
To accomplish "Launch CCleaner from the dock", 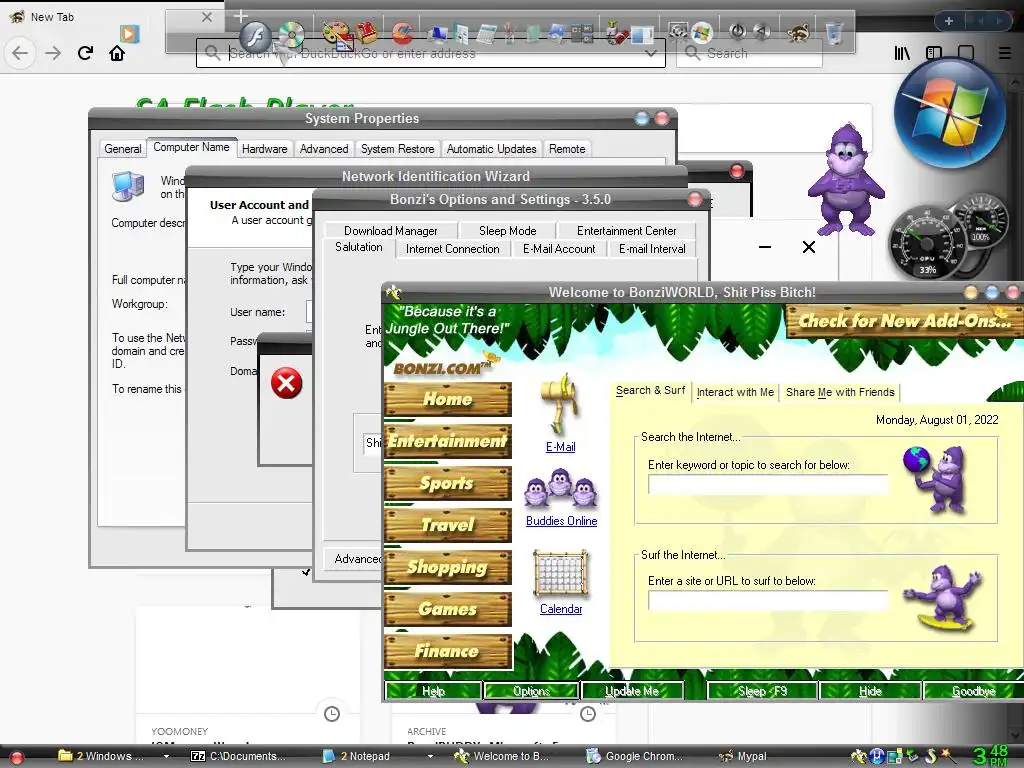I will tap(402, 33).
